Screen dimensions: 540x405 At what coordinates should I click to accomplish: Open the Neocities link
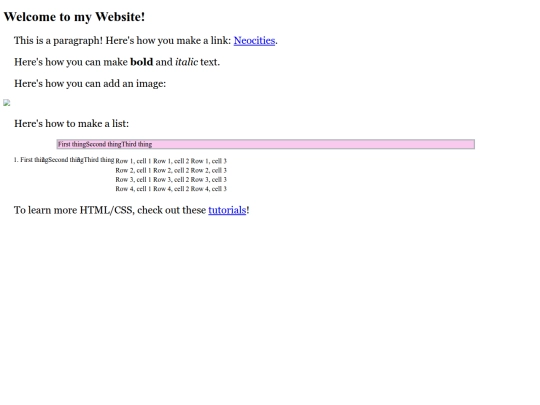click(x=254, y=41)
